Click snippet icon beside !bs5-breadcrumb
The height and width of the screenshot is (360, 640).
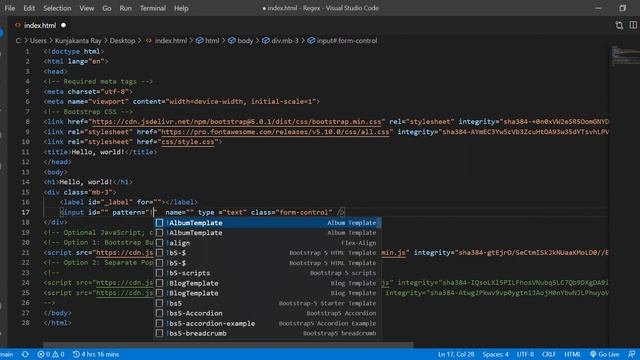pos(160,333)
